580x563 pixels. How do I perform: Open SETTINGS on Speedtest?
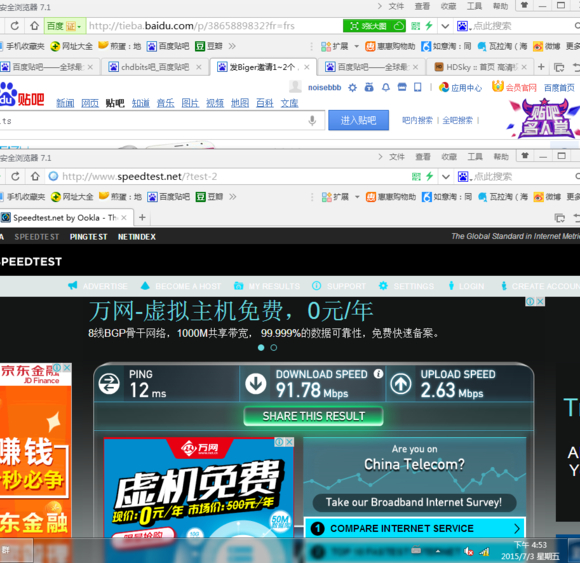[407, 286]
